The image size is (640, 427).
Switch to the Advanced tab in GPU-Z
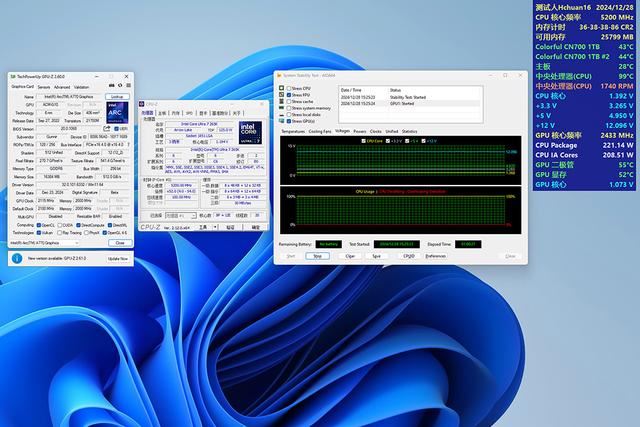tap(62, 87)
